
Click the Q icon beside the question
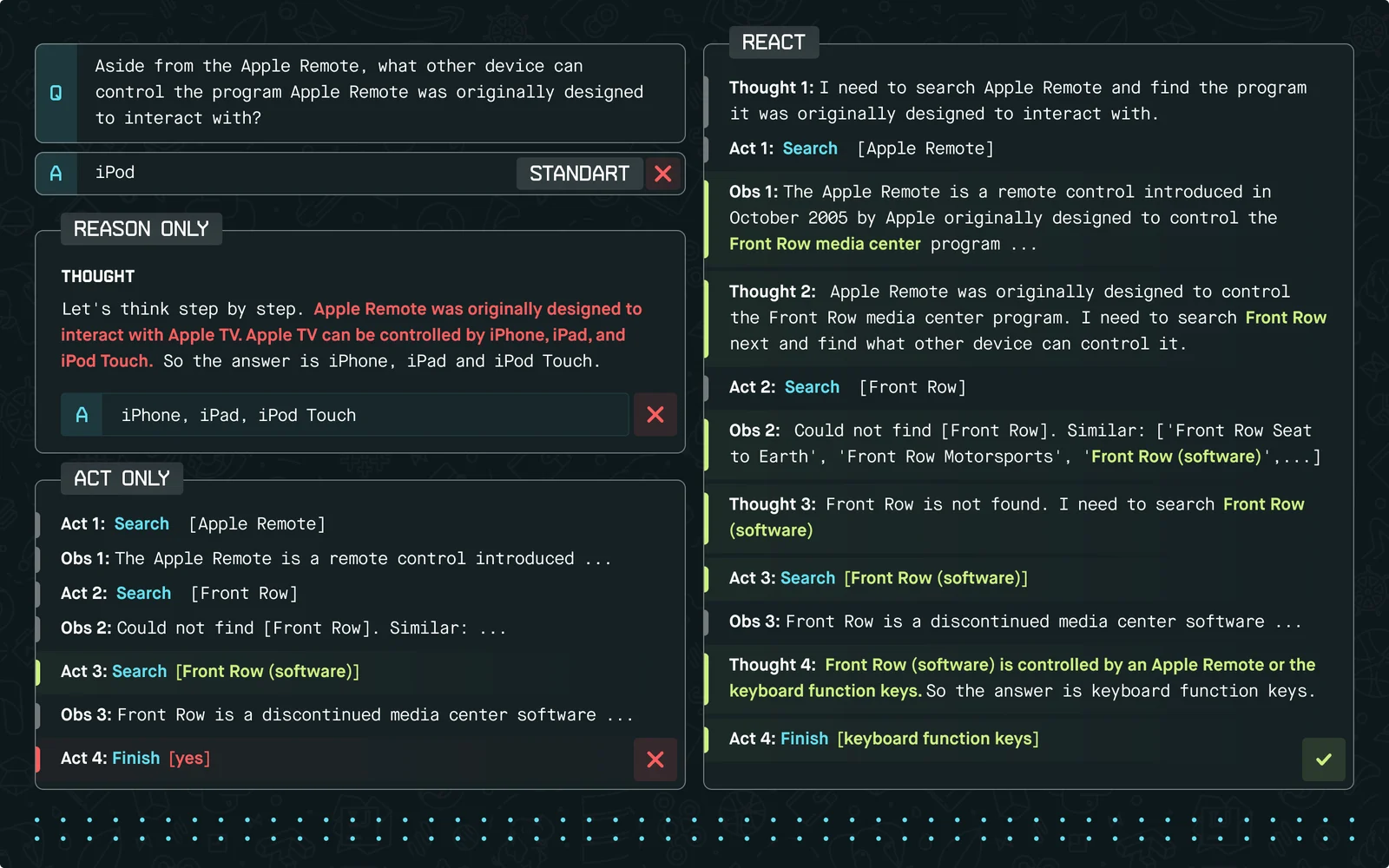click(56, 93)
